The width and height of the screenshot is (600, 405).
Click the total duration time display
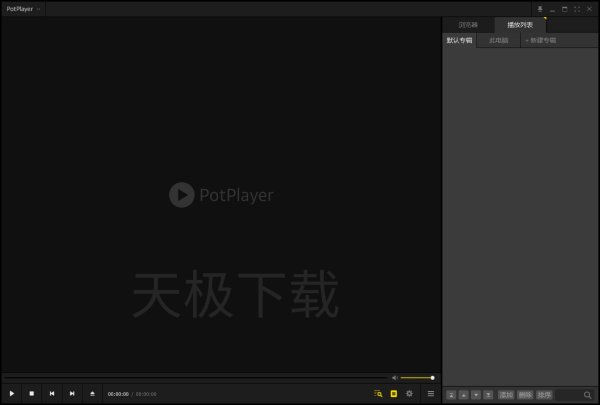tap(146, 394)
